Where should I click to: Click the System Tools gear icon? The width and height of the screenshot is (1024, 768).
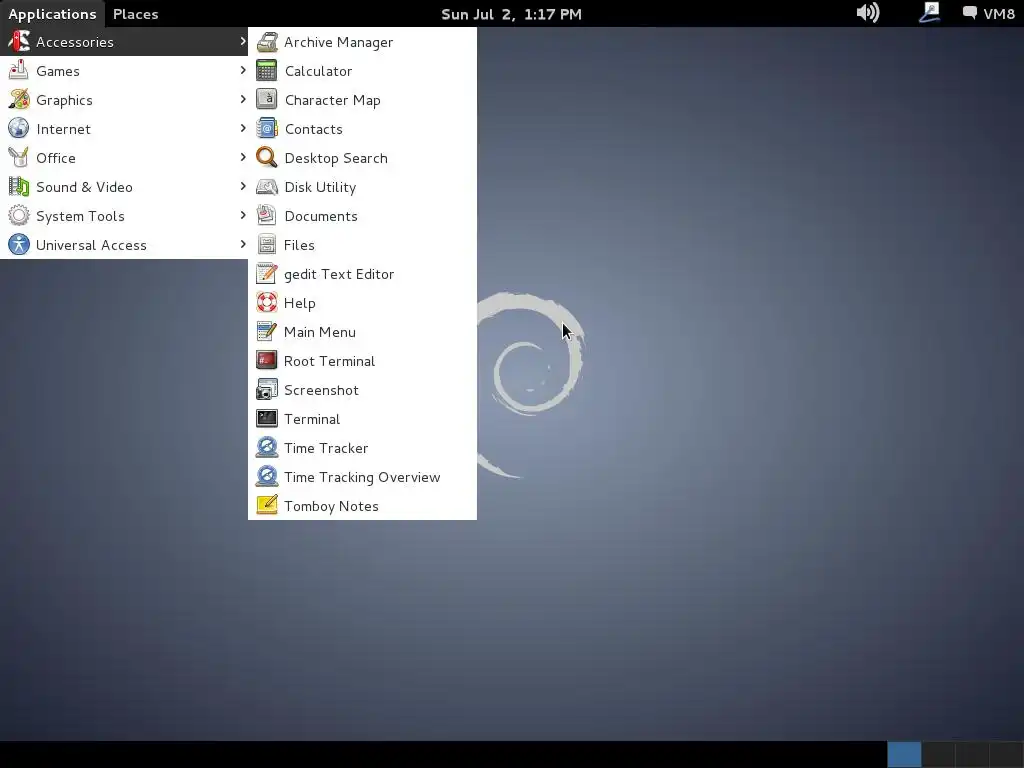[x=18, y=216]
